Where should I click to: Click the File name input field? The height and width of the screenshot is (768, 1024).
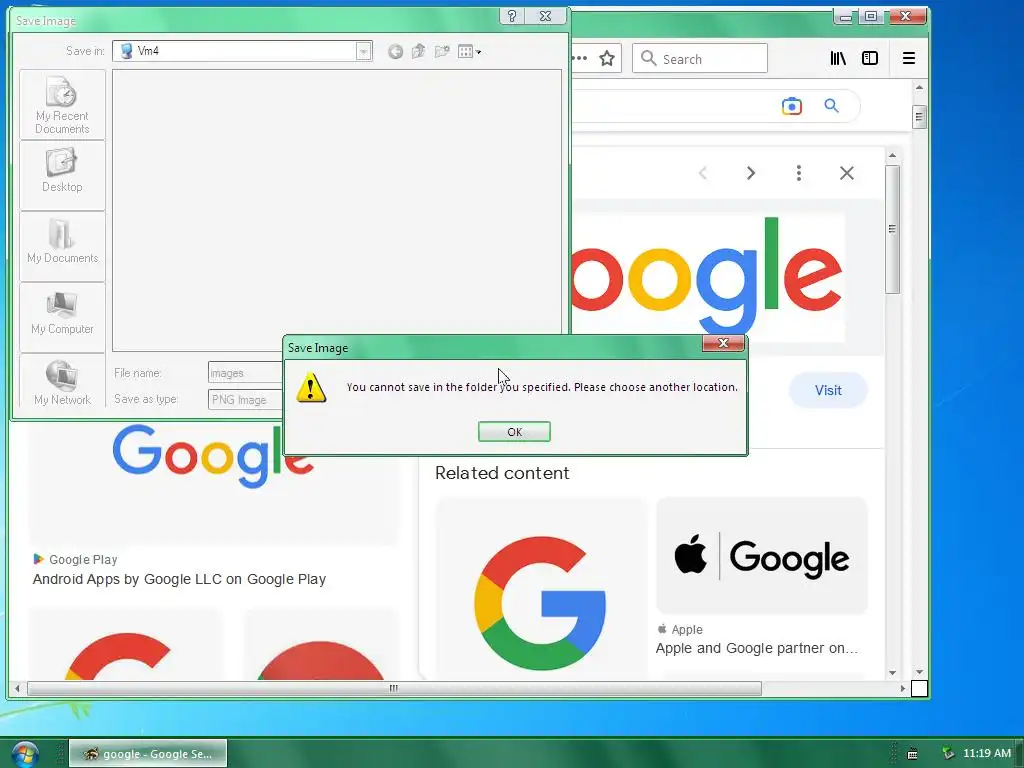coord(246,372)
